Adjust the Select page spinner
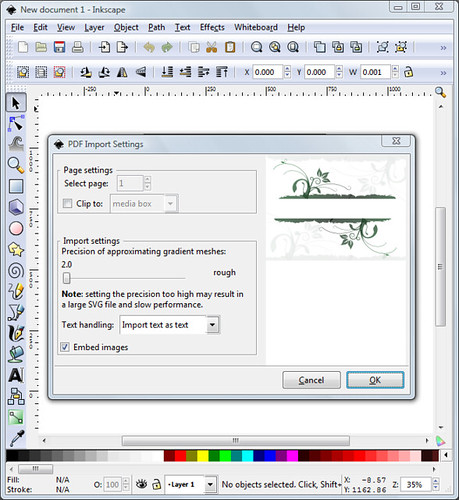Image resolution: width=459 pixels, height=500 pixels. click(x=147, y=183)
